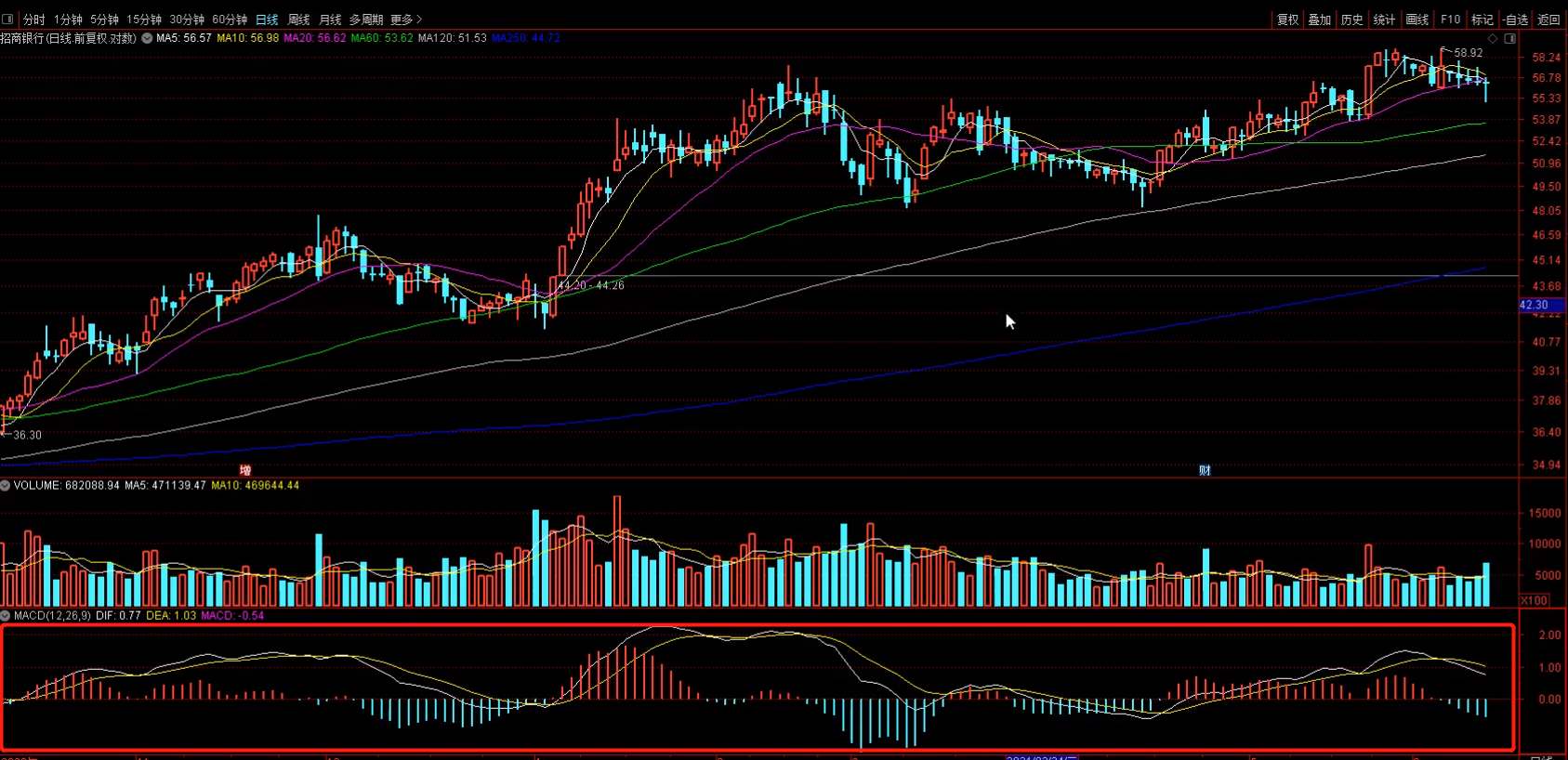Expand the 更多 periods menu
1568x760 pixels.
[406, 20]
